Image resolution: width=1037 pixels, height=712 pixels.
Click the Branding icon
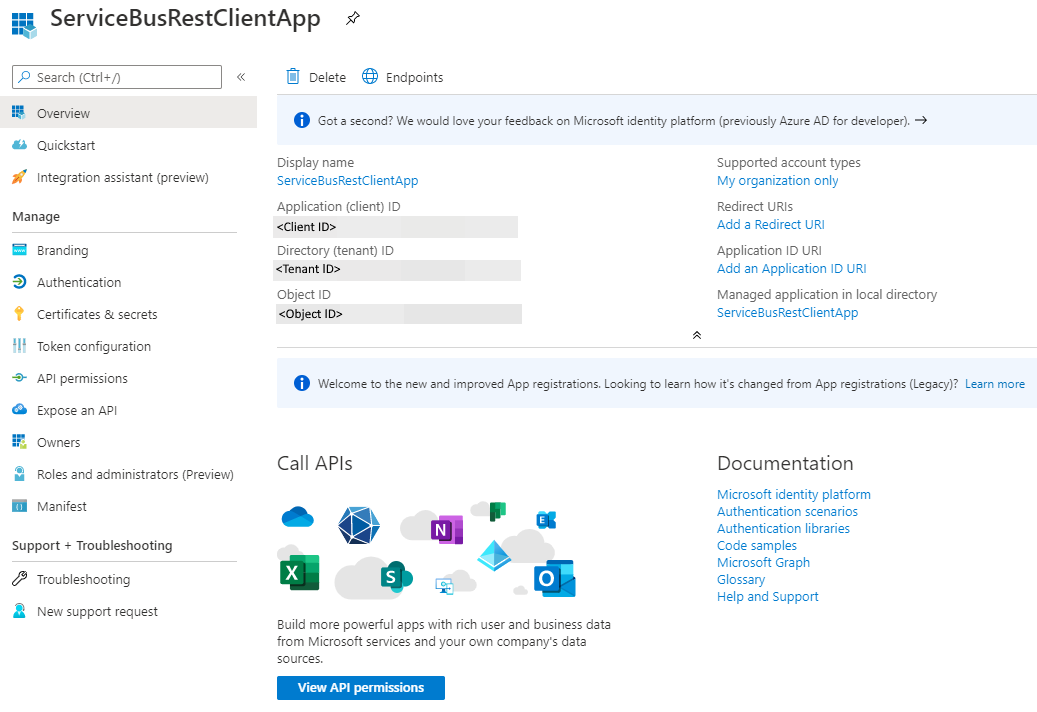20,250
